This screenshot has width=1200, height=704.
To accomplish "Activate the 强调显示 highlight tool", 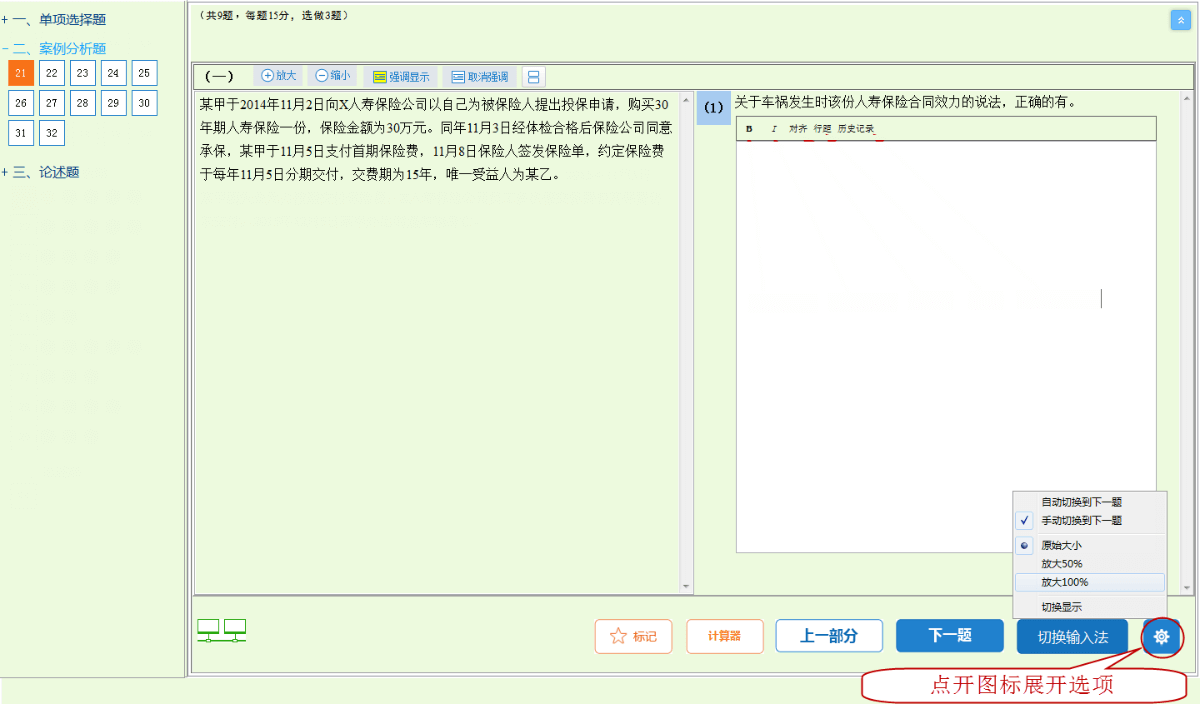I will [401, 76].
